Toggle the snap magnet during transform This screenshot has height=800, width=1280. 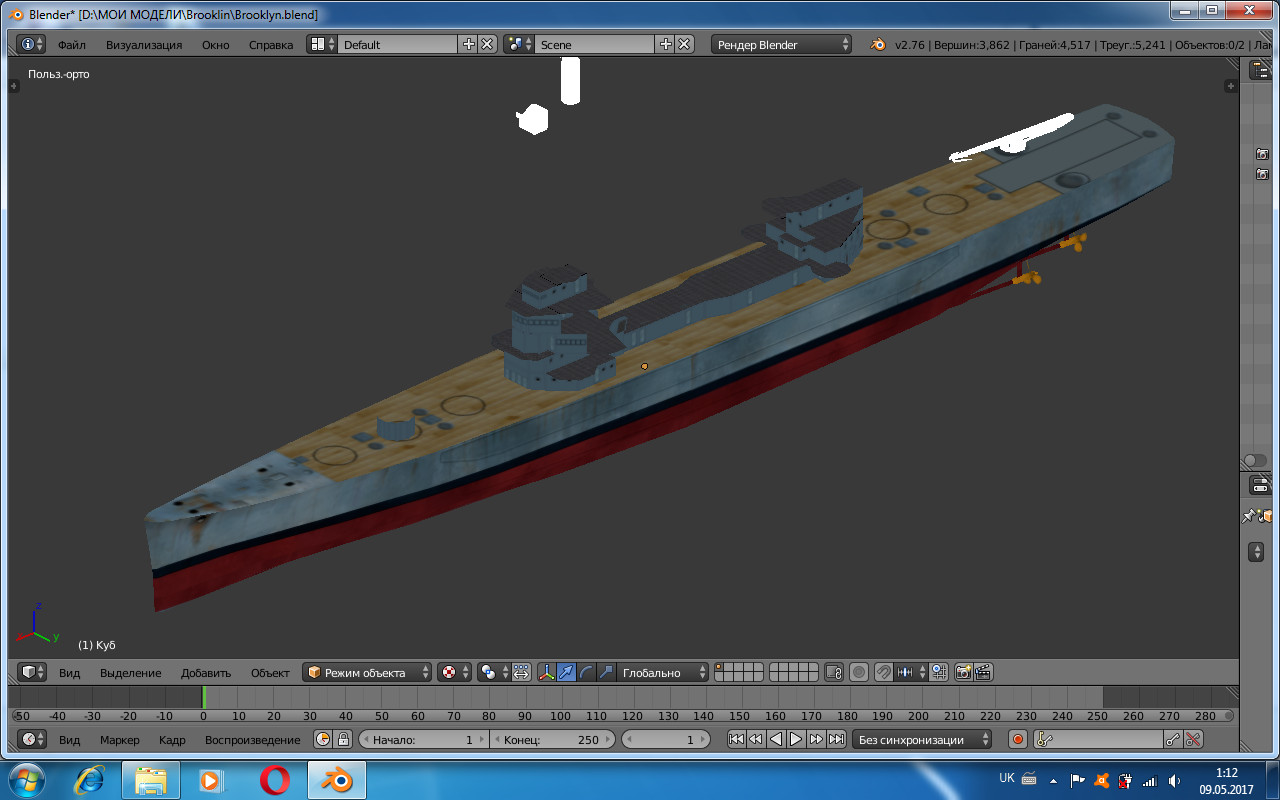pyautogui.click(x=883, y=672)
